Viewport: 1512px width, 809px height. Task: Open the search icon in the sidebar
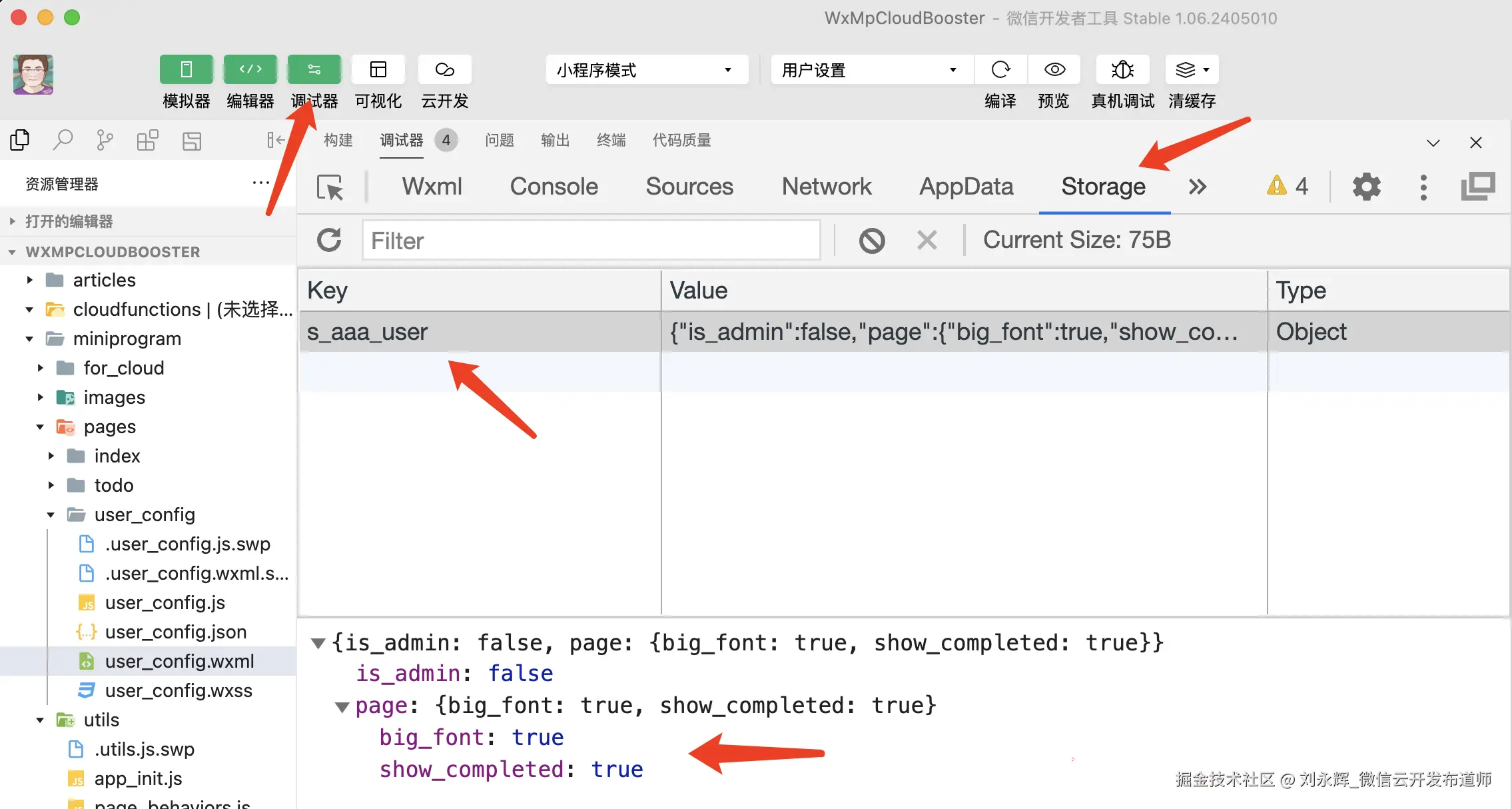coord(63,141)
